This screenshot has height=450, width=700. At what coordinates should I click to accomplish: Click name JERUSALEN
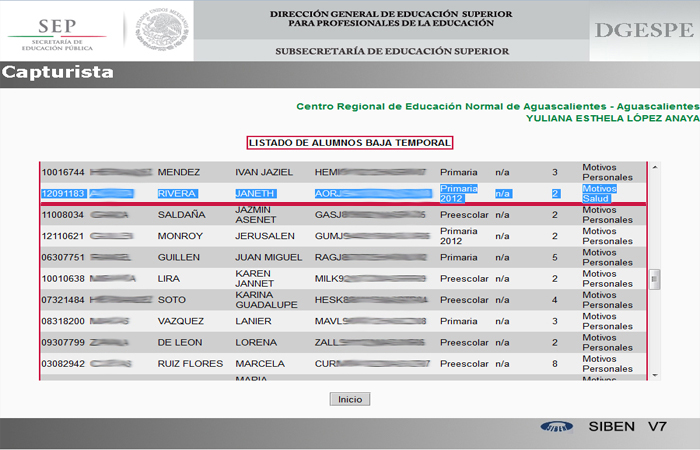265,236
